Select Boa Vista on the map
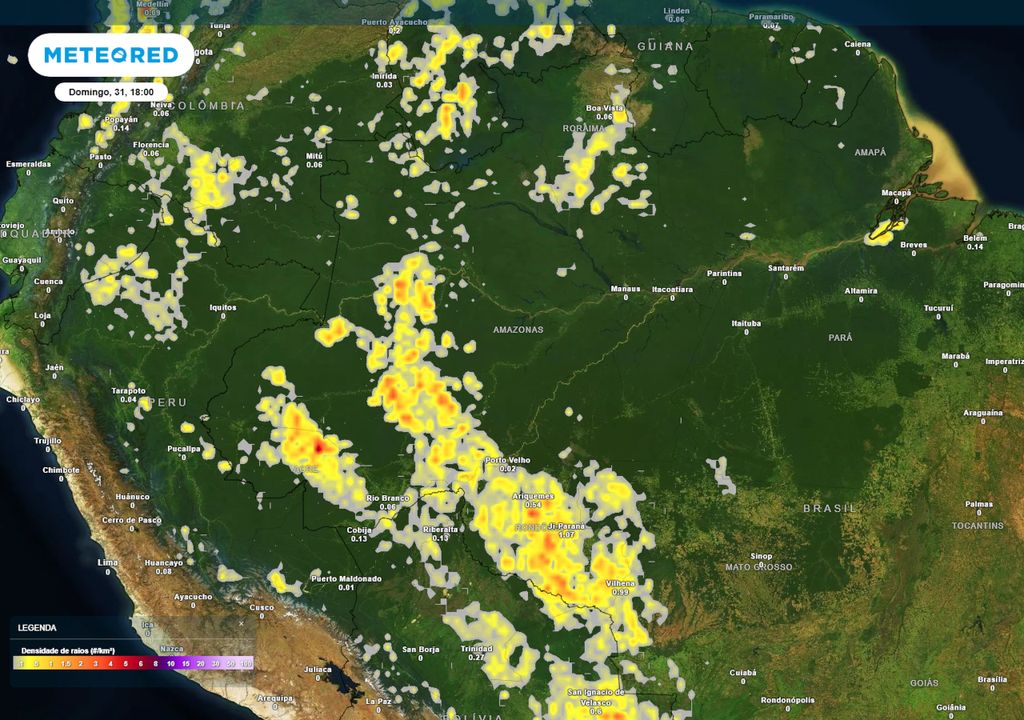The width and height of the screenshot is (1024, 720). (x=604, y=108)
